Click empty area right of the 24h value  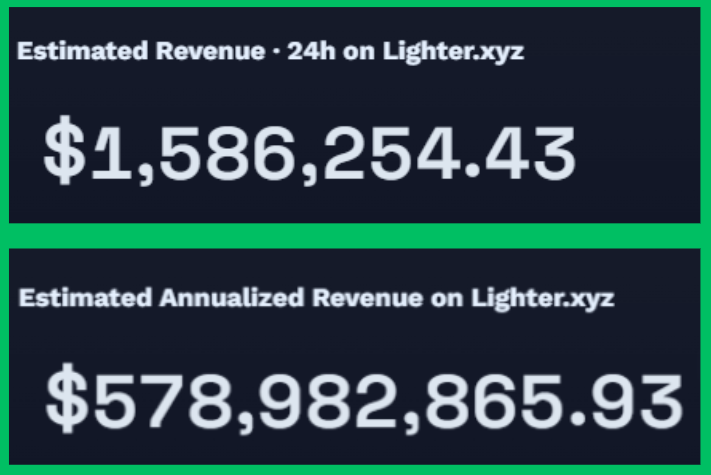click(640, 157)
